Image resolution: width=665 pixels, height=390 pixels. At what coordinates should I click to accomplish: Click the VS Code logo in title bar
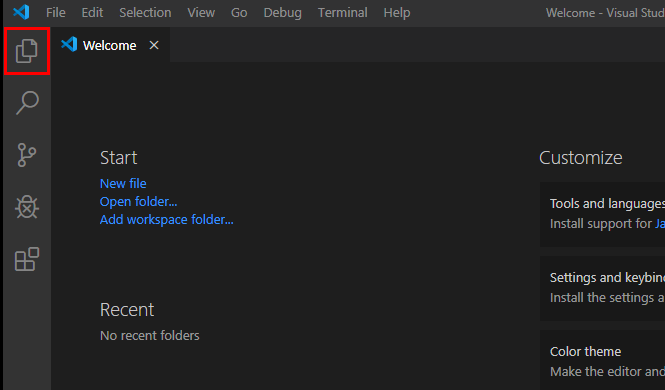[x=21, y=12]
